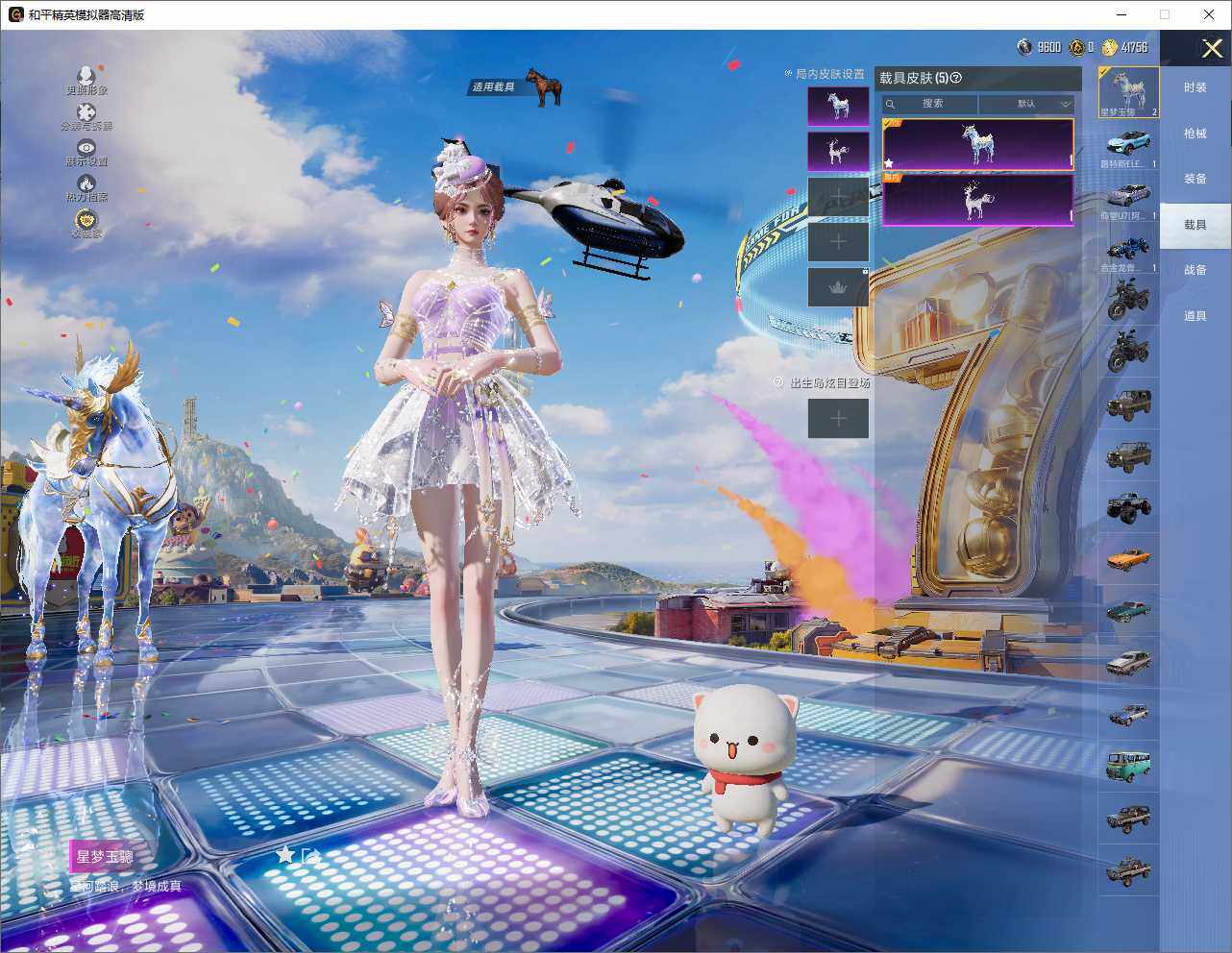Select the green minibus vehicle
Screen dimensions: 1232x953
(x=1128, y=767)
